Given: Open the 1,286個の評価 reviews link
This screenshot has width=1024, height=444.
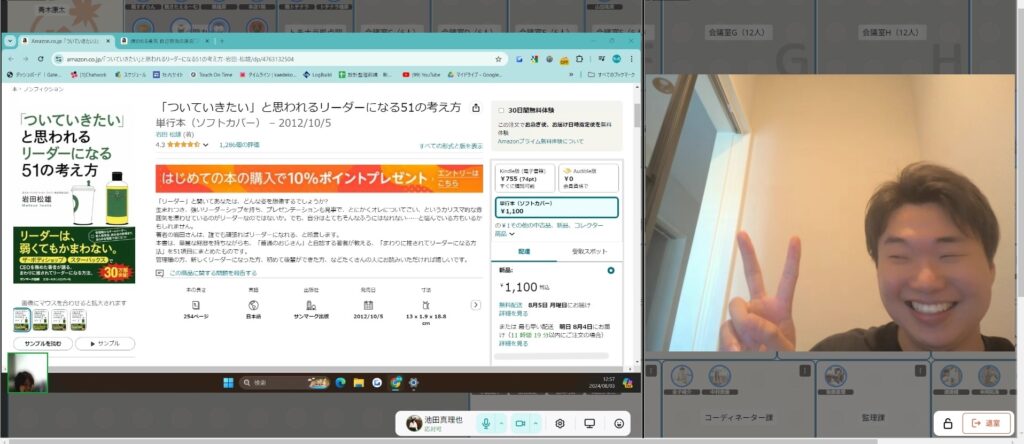Looking at the screenshot, I should tap(239, 145).
